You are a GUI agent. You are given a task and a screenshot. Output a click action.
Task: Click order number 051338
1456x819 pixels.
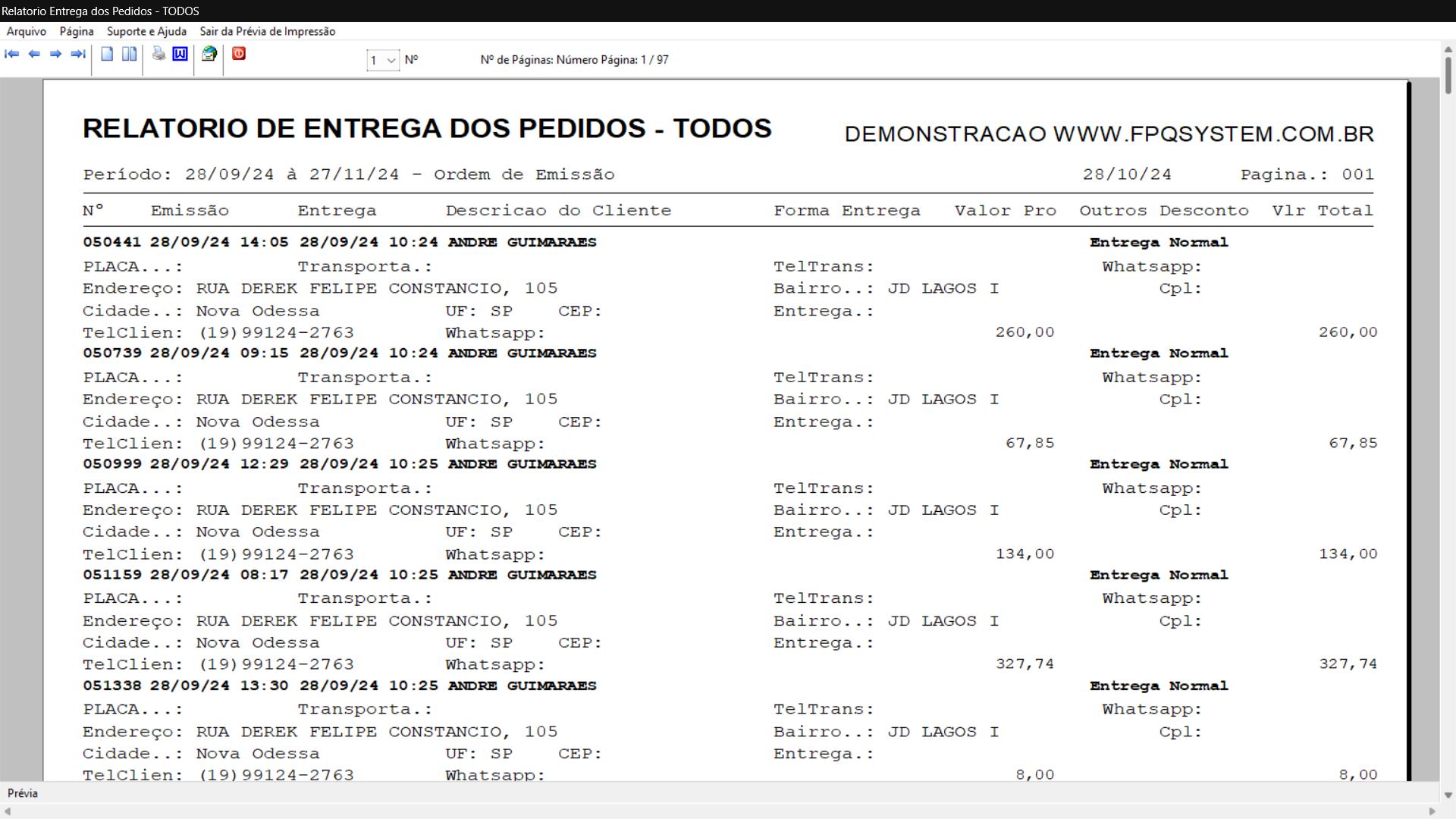click(111, 686)
